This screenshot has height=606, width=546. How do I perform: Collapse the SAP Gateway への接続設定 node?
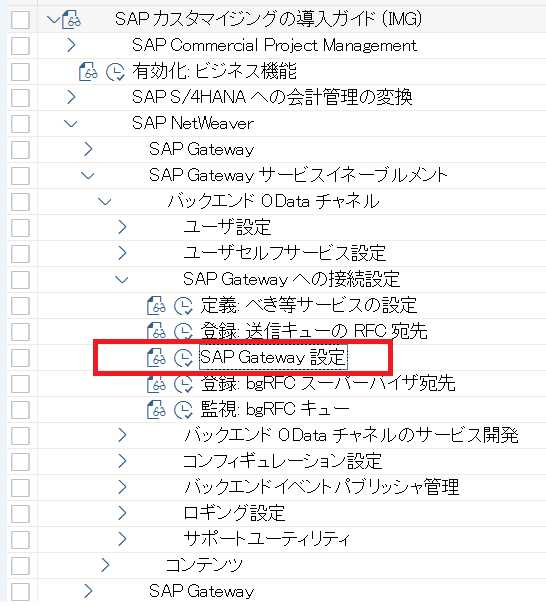[122, 279]
